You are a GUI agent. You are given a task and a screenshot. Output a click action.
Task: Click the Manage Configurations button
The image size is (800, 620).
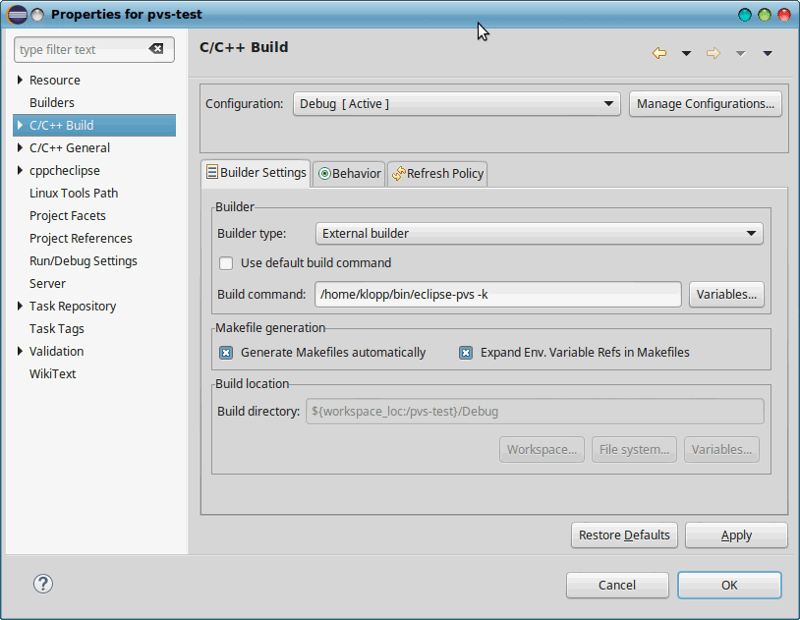pyautogui.click(x=705, y=104)
